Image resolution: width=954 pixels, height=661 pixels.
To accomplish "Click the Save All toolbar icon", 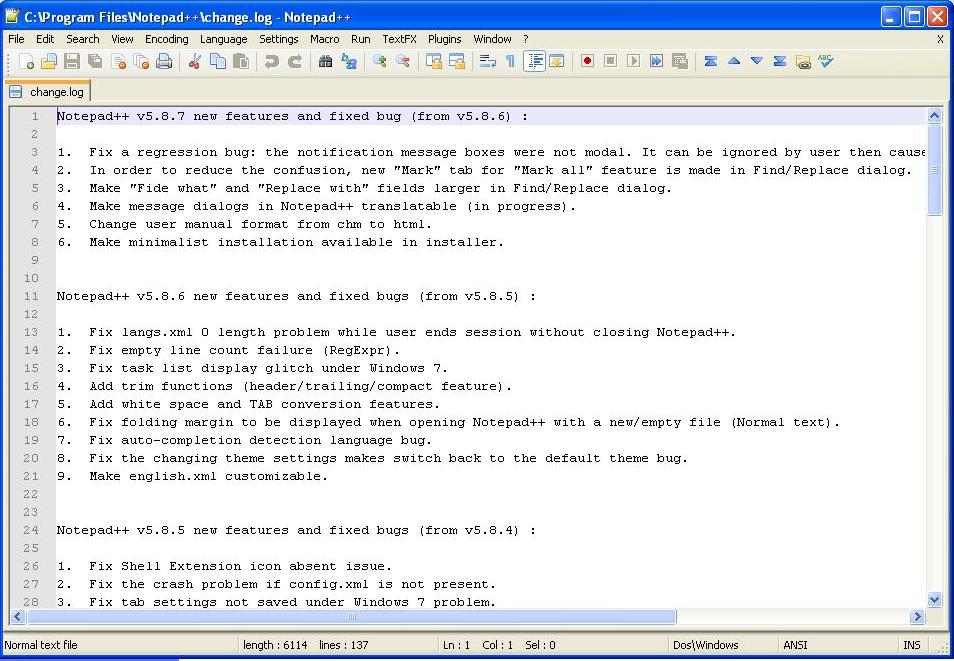I will click(95, 61).
